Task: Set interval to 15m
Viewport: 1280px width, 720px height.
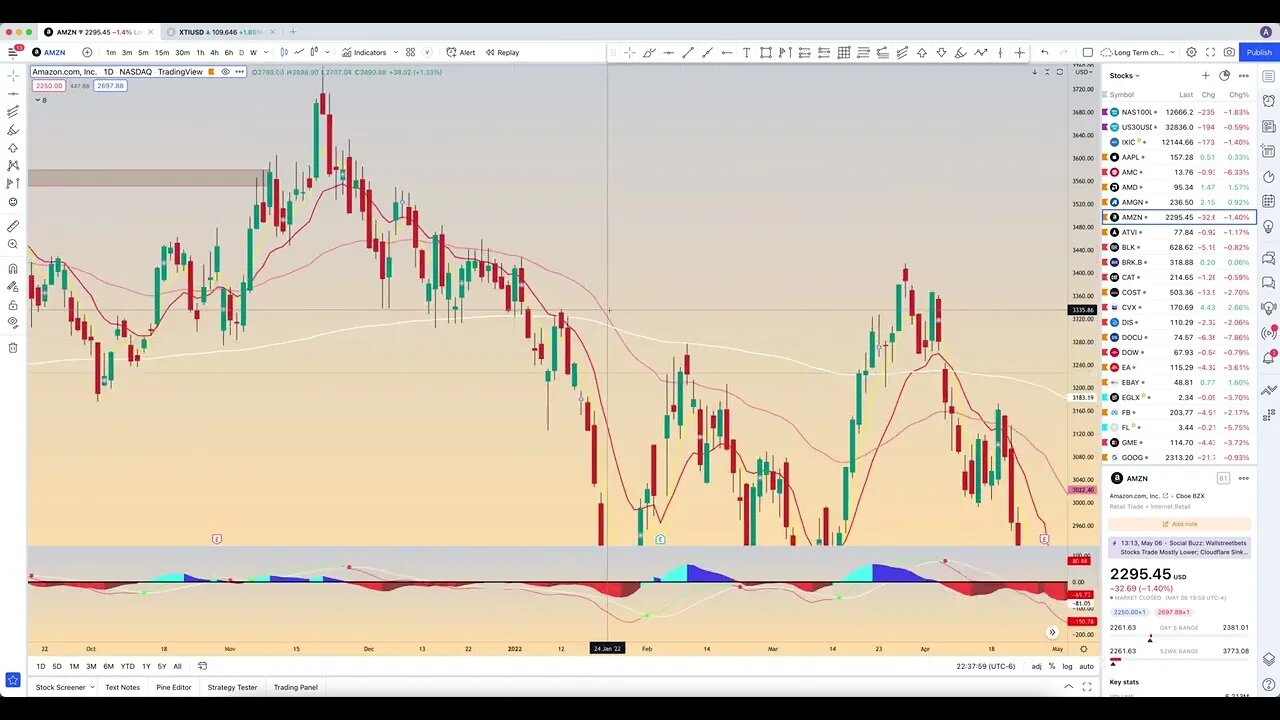Action: [x=161, y=52]
